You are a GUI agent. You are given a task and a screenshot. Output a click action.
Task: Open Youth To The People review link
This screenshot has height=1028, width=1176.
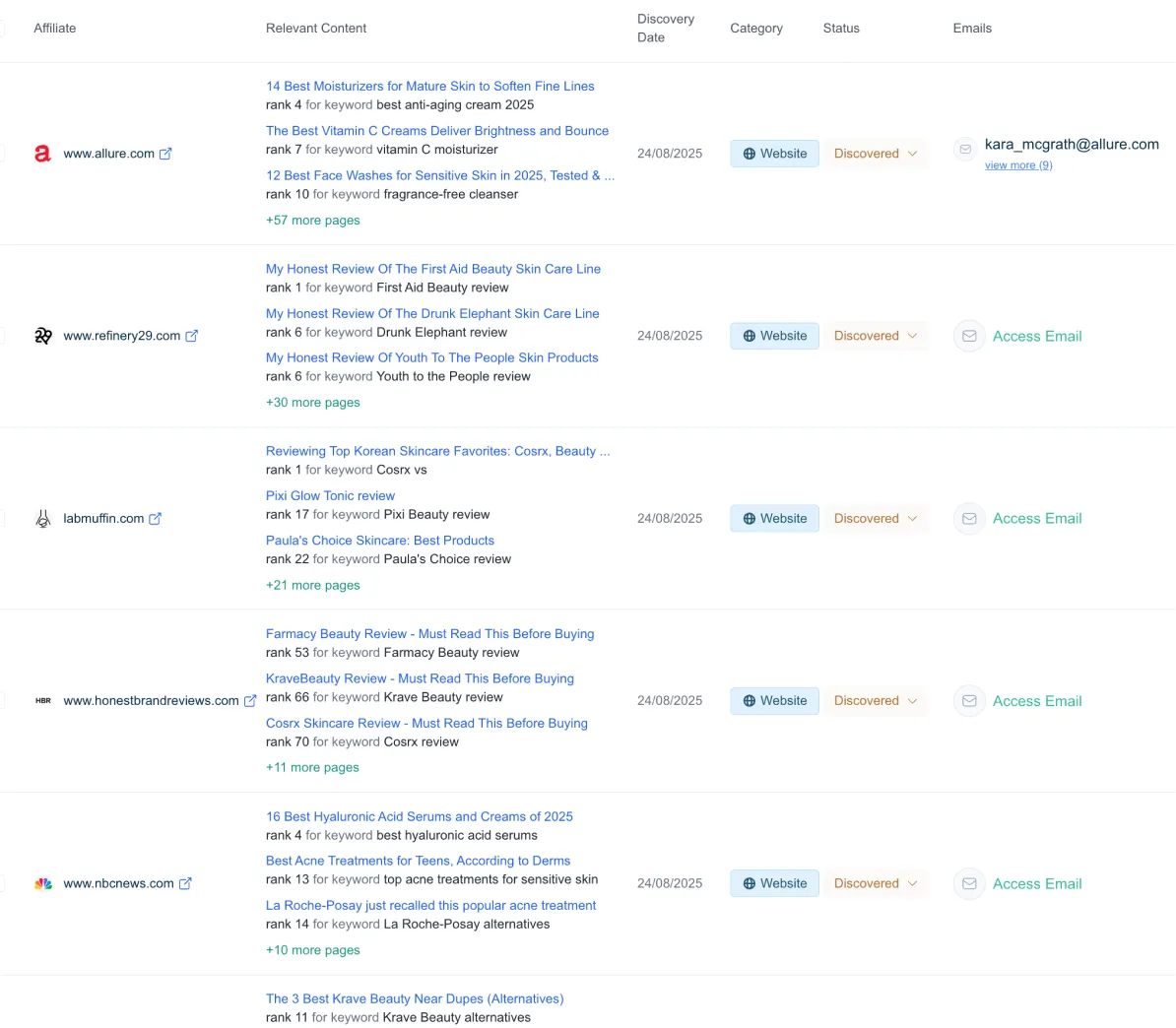click(432, 357)
